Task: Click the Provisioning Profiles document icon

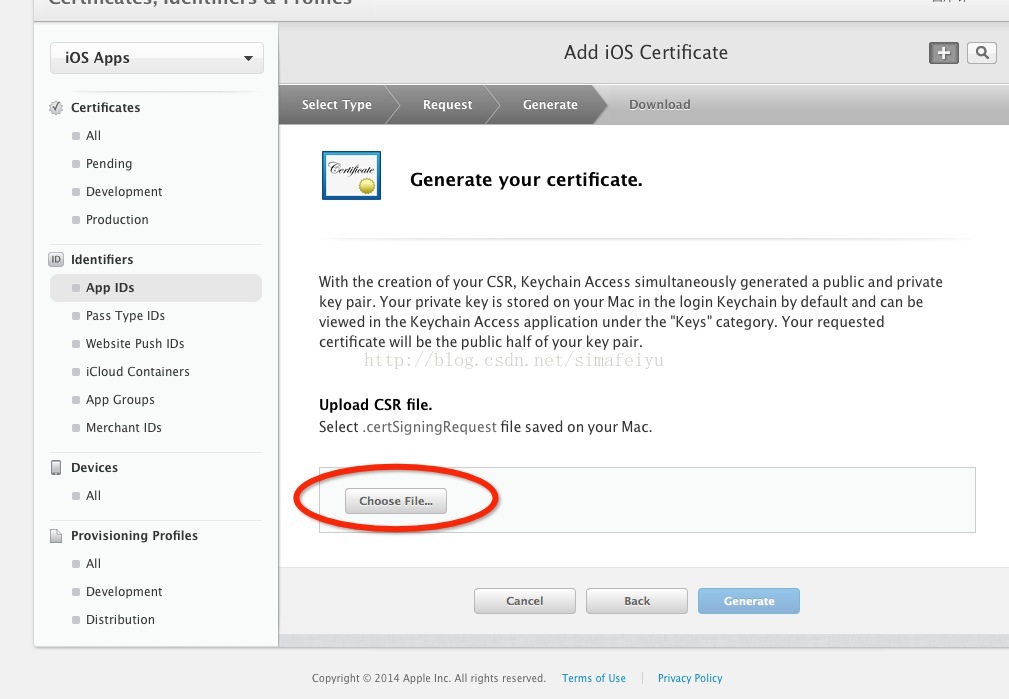Action: point(56,536)
